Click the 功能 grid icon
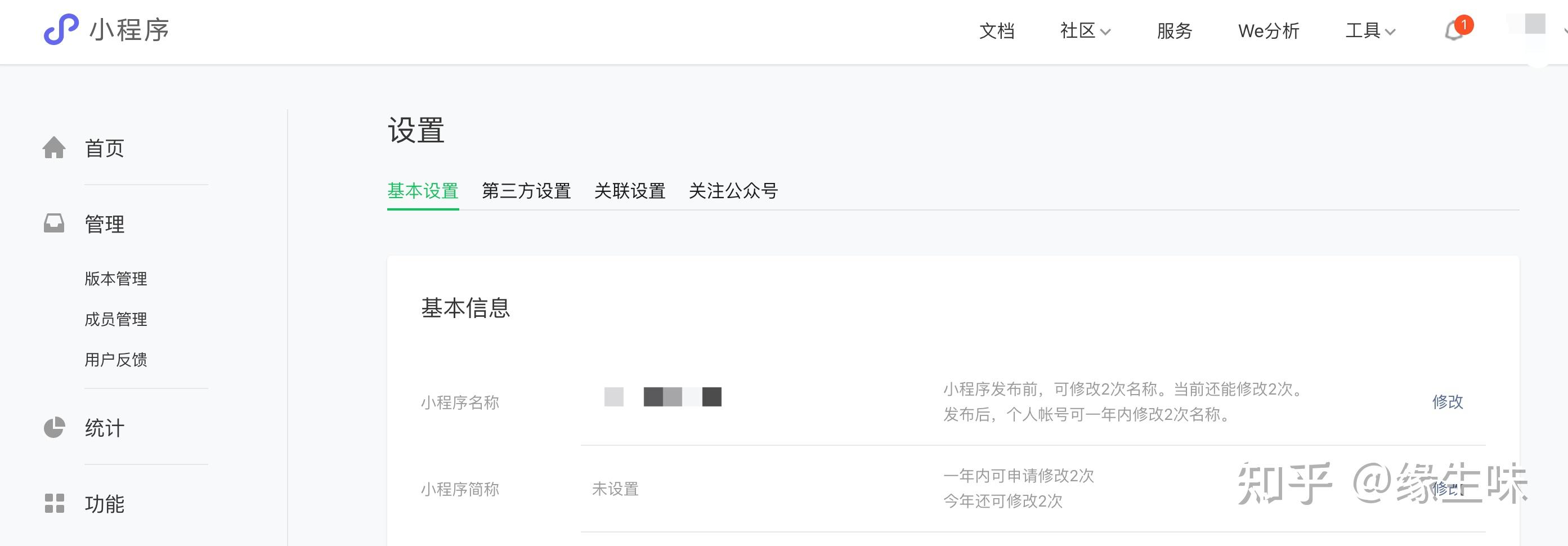1568x546 pixels. (x=54, y=503)
